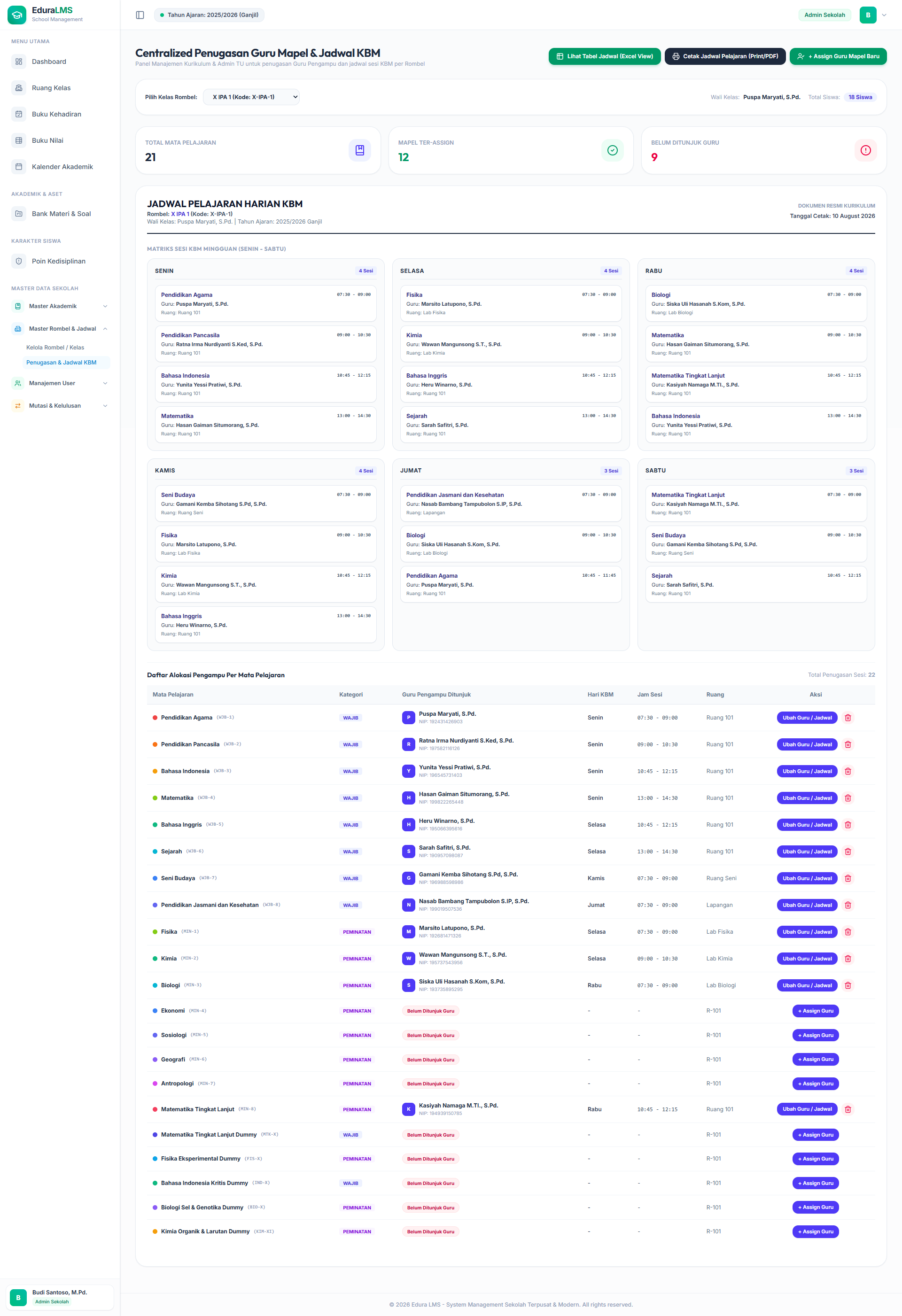Open the admin profile dropdown chevron

pos(883,15)
